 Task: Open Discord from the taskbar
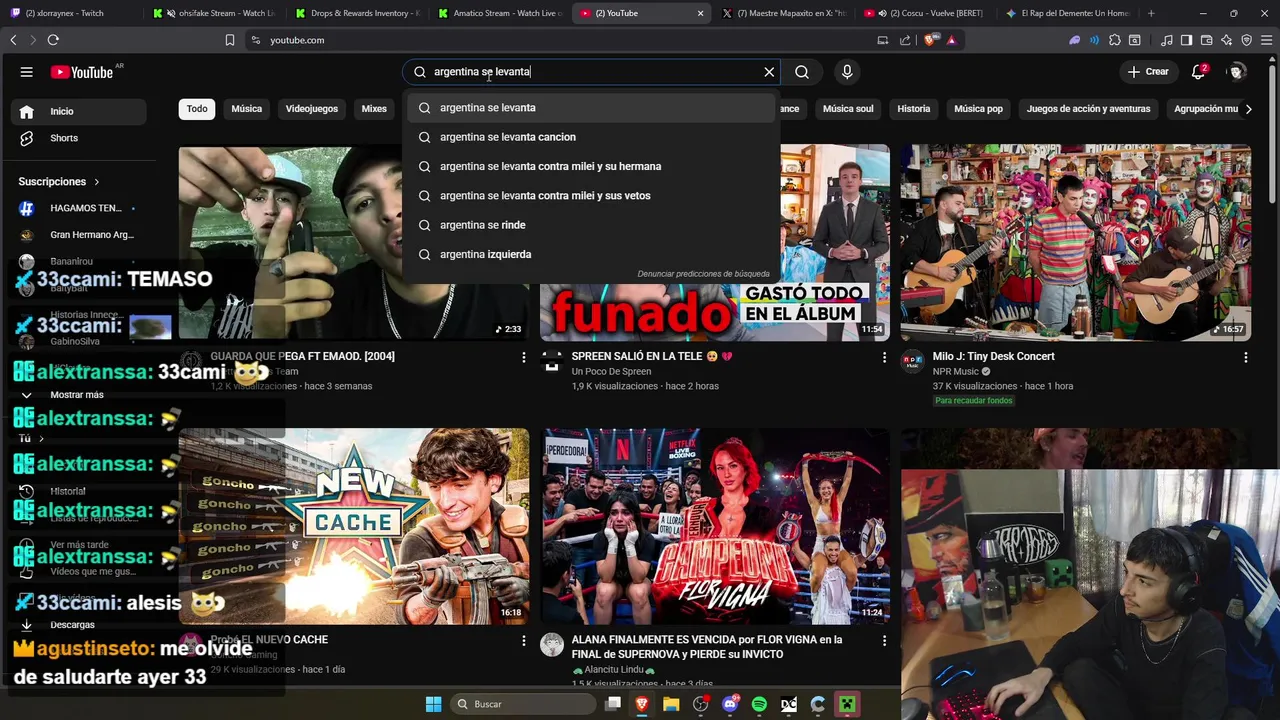730,704
